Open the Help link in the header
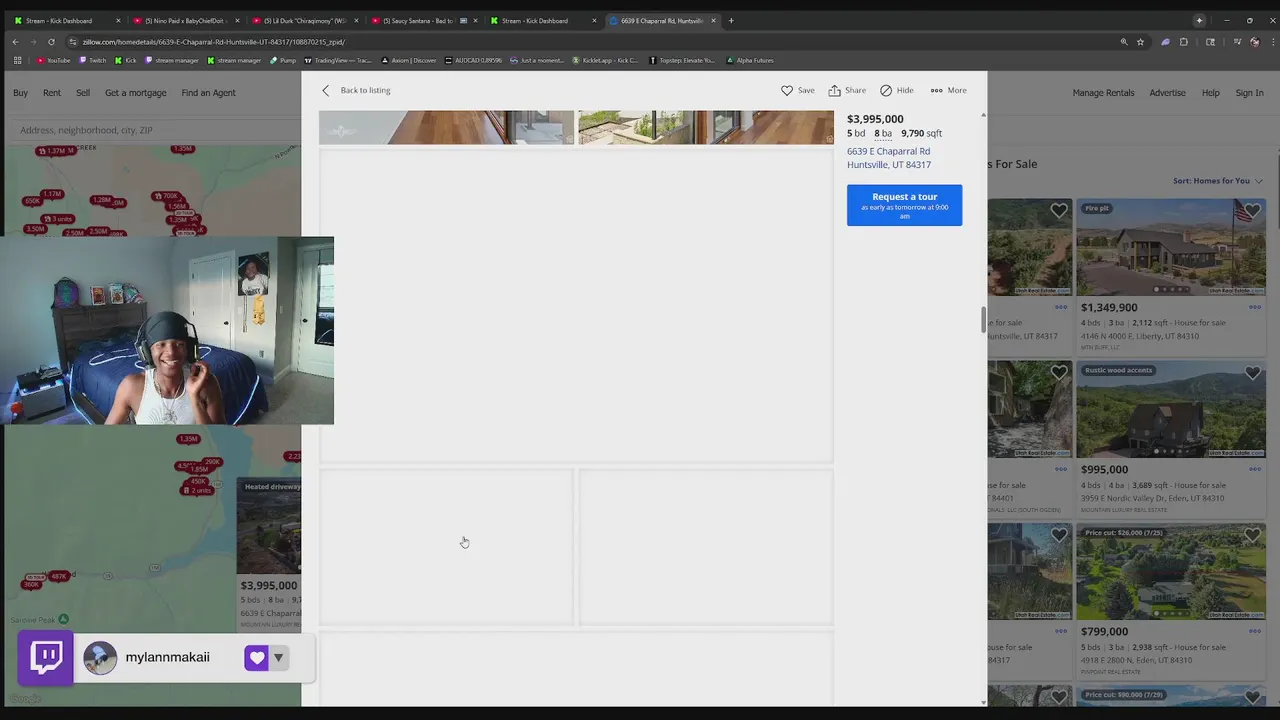The height and width of the screenshot is (720, 1280). tap(1210, 93)
